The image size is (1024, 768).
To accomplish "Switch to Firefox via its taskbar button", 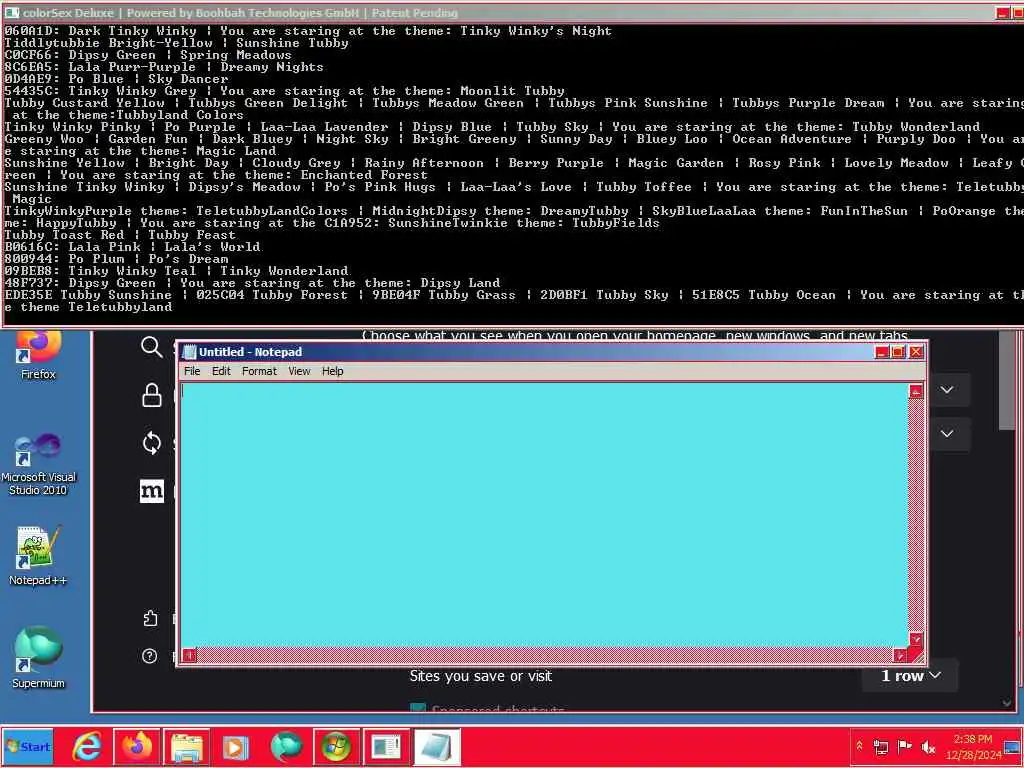I will 137,746.
